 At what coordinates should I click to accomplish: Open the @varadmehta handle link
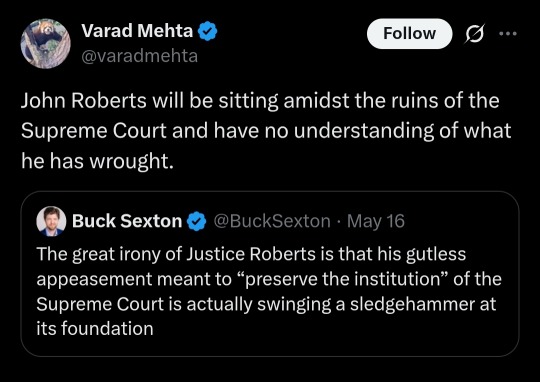(x=139, y=56)
